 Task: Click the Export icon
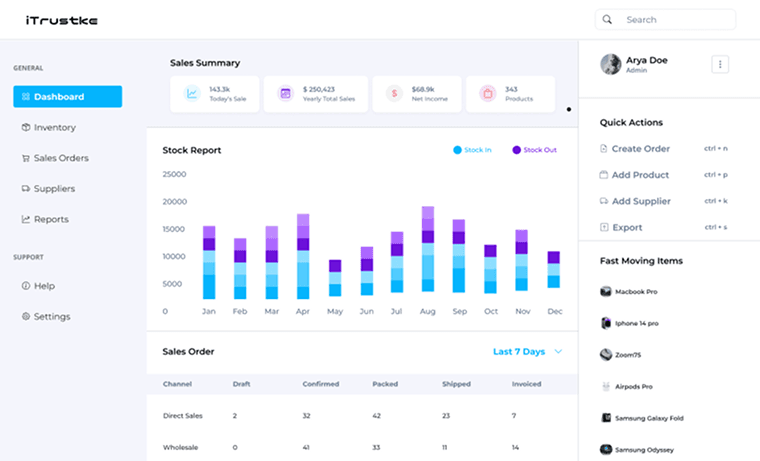coord(604,227)
